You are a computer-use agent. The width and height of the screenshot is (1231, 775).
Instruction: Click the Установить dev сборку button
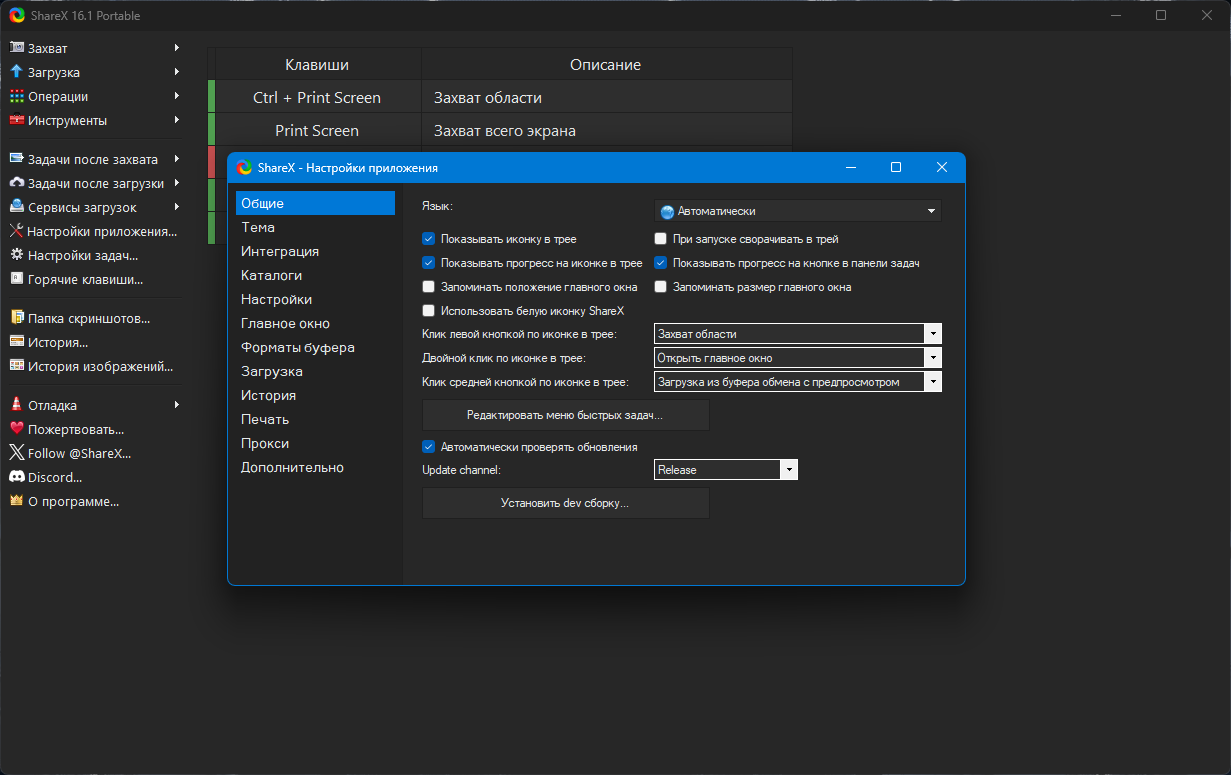click(565, 503)
